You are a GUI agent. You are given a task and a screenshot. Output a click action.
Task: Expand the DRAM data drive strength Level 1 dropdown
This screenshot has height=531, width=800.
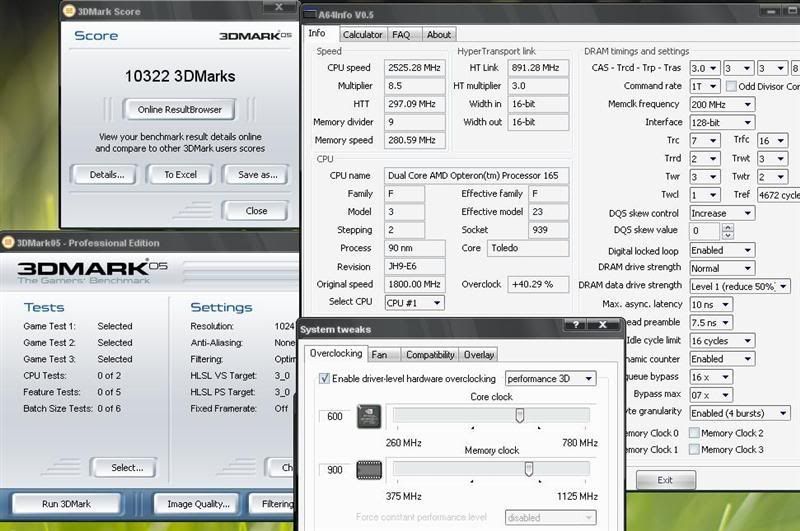(740, 286)
